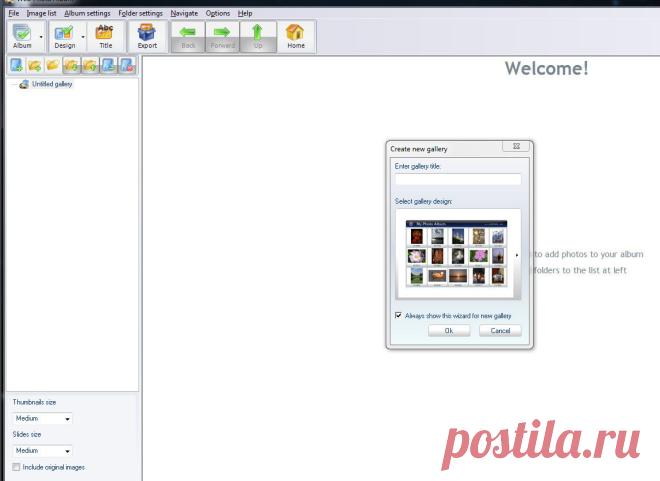This screenshot has width=660, height=481.
Task: Open the Slides size Medium dropdown
Action: pyautogui.click(x=42, y=451)
